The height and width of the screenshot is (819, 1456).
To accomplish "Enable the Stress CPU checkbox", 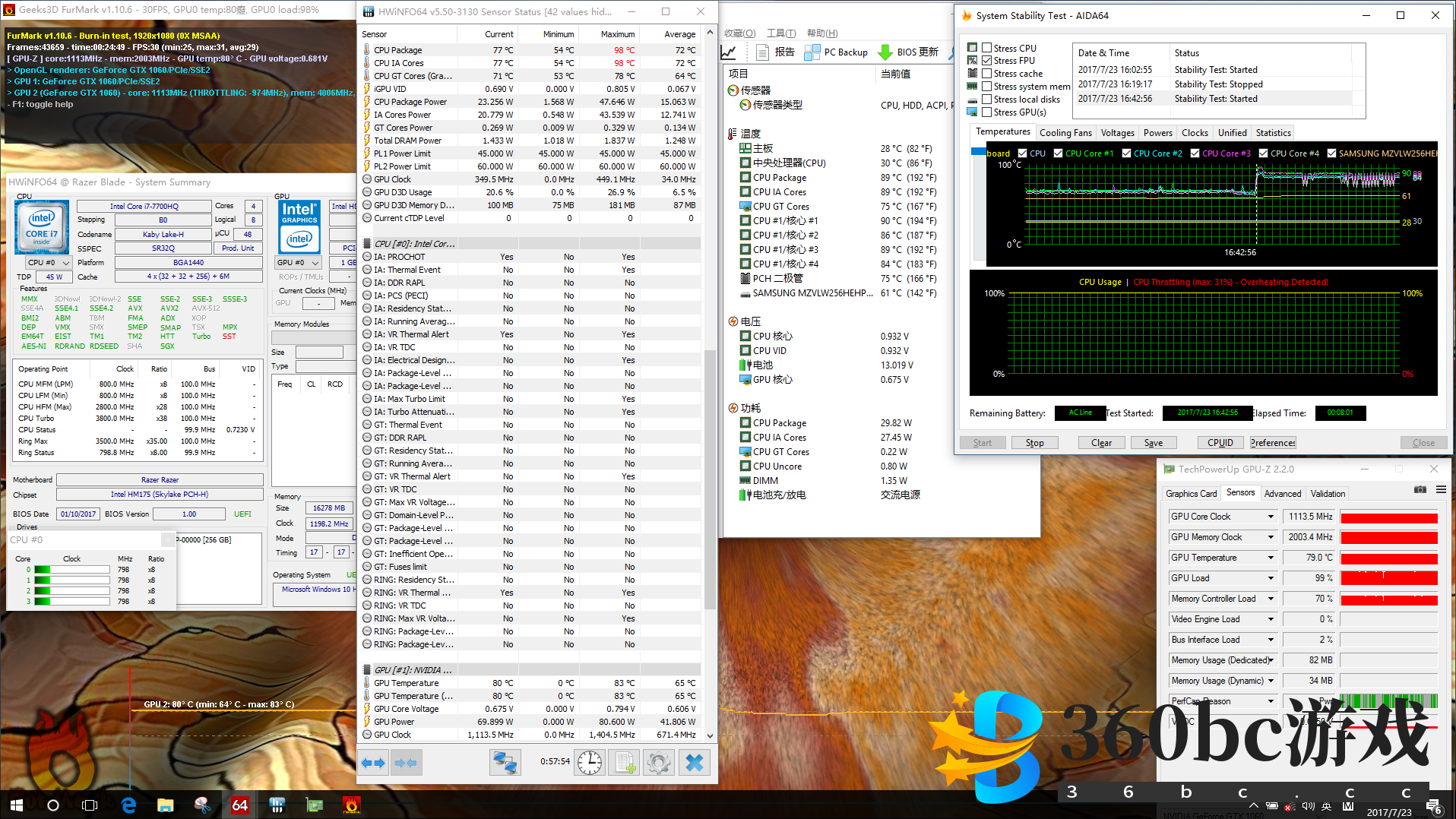I will (x=986, y=48).
